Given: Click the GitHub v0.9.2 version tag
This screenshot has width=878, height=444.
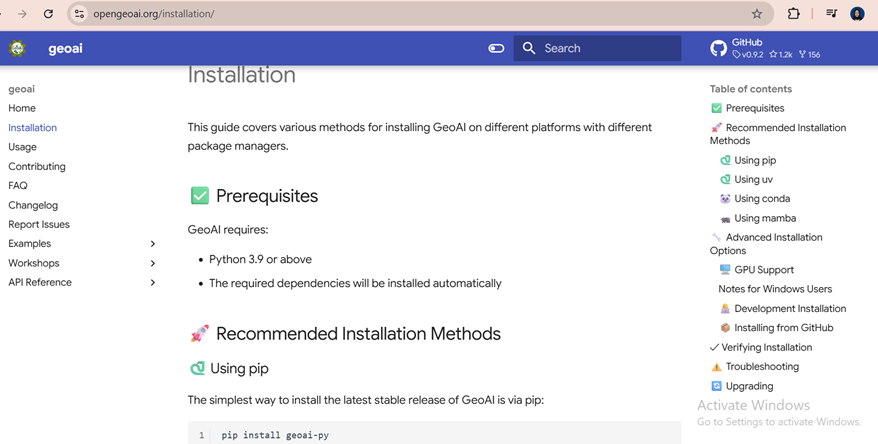Looking at the screenshot, I should pos(748,54).
